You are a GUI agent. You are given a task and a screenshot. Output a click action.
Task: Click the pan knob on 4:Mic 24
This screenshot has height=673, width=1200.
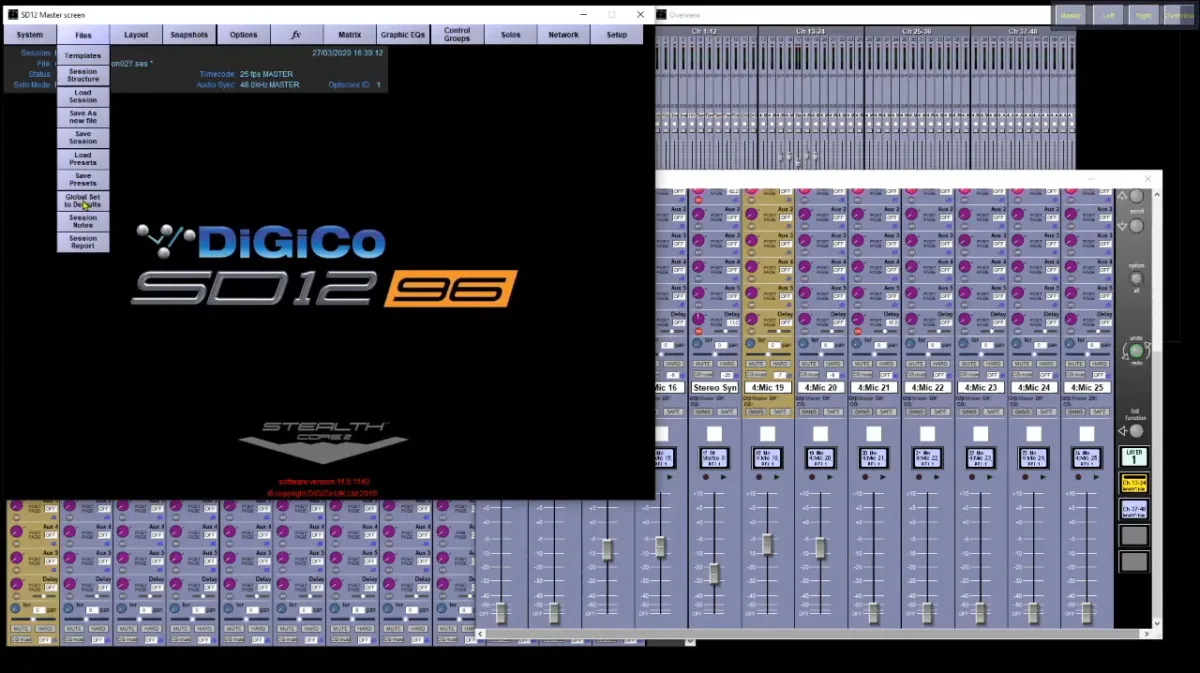[x=1016, y=343]
